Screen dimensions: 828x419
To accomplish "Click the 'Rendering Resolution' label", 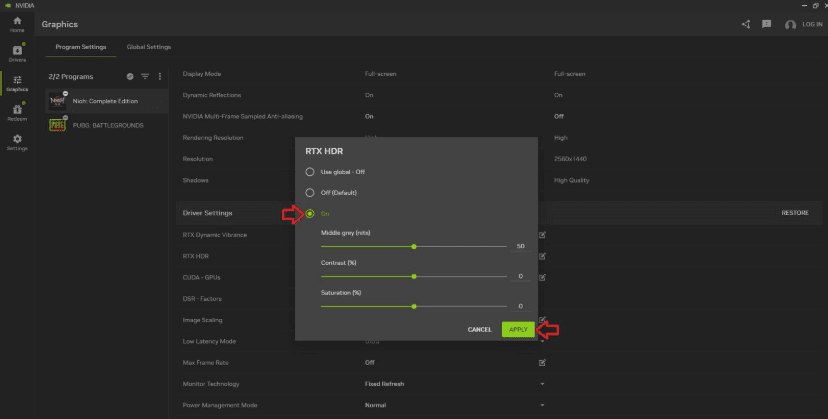I will [x=213, y=137].
